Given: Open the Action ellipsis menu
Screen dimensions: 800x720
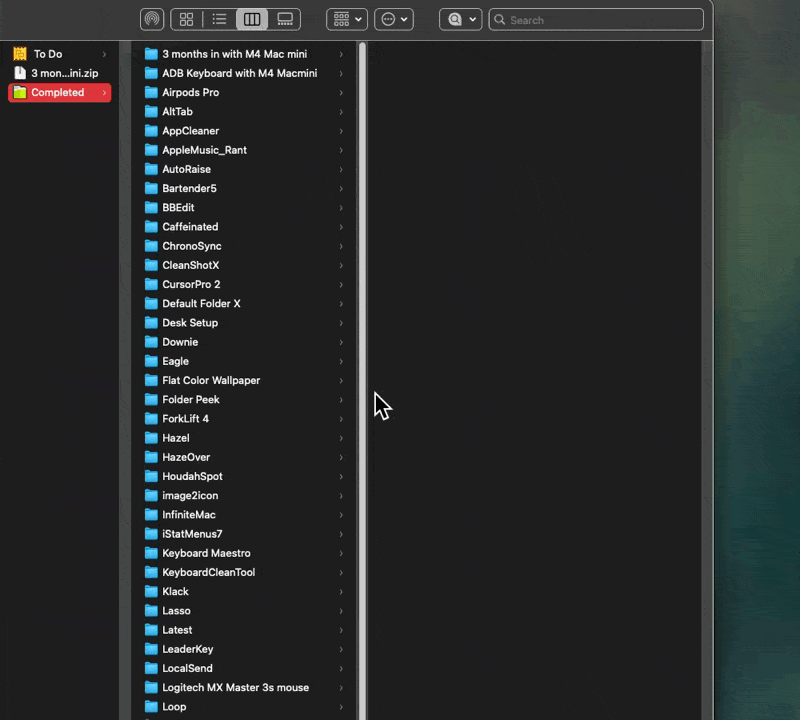Looking at the screenshot, I should pos(394,19).
